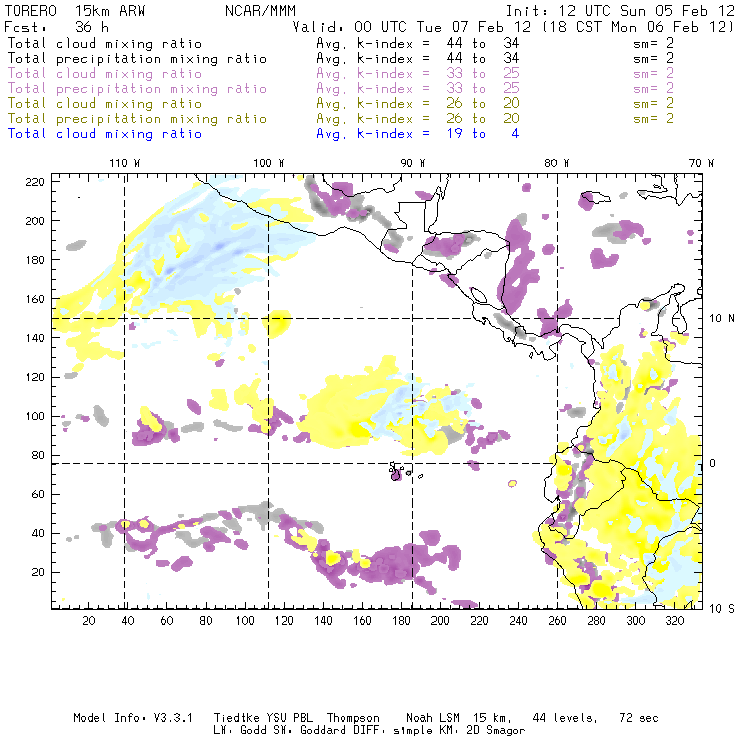Click '100' on the horizontal axis

click(245, 621)
